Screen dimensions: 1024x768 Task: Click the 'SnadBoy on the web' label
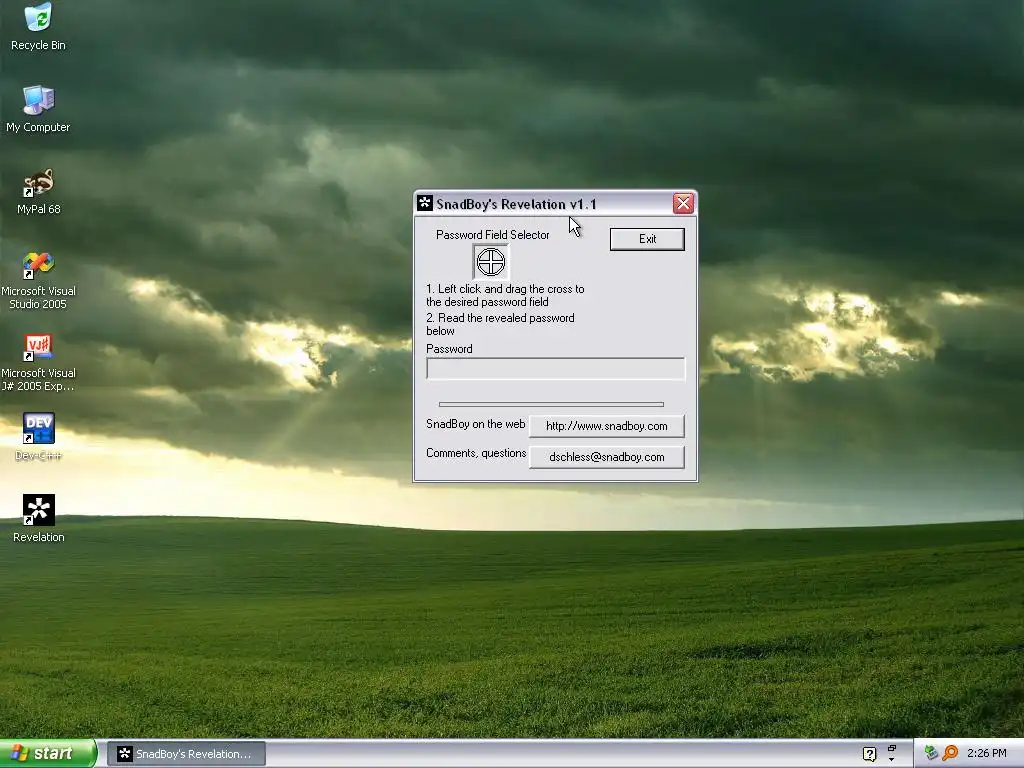pos(475,424)
